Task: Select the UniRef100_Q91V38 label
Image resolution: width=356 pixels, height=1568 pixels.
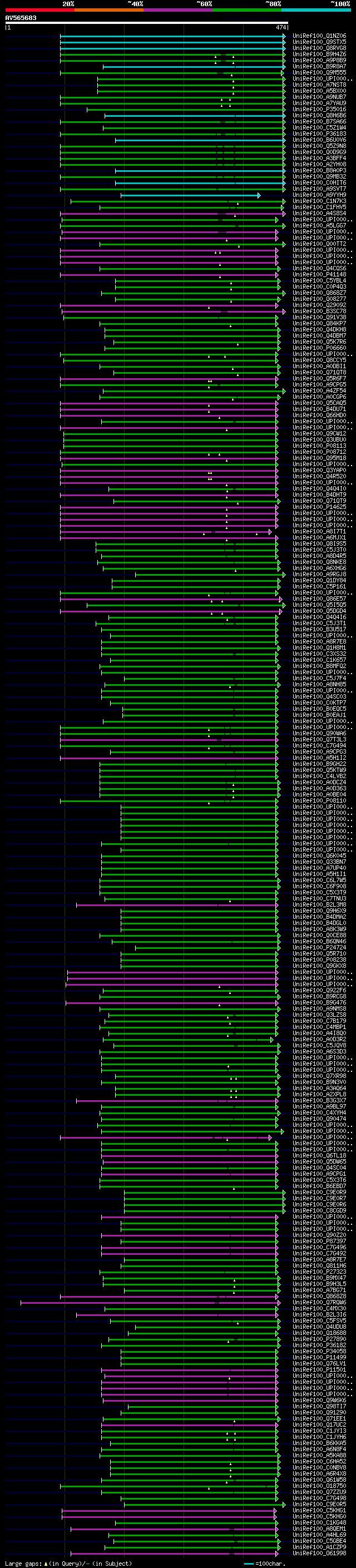Action: coord(319,317)
